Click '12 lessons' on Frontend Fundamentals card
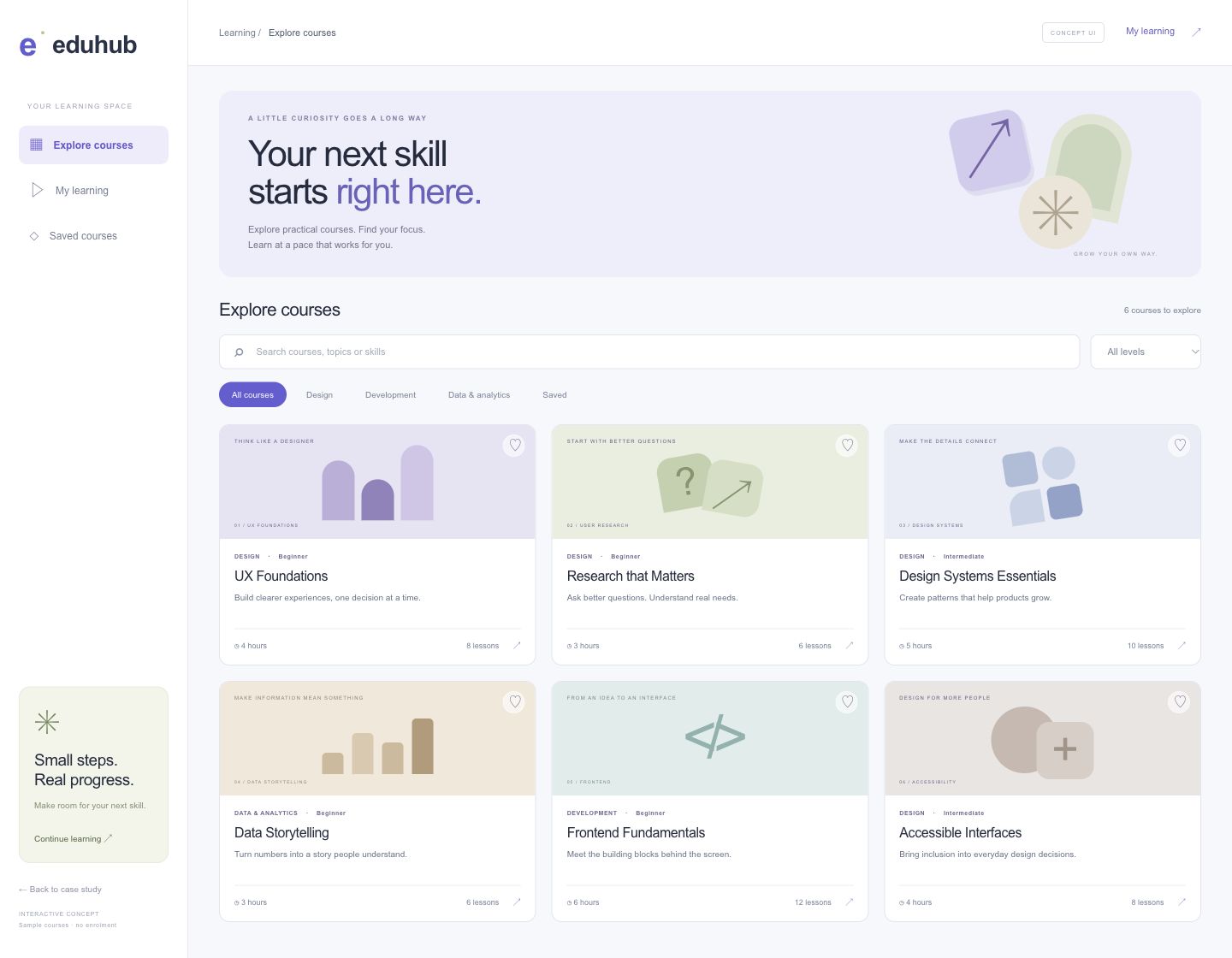Screen dimensions: 1232x958 click(813, 902)
